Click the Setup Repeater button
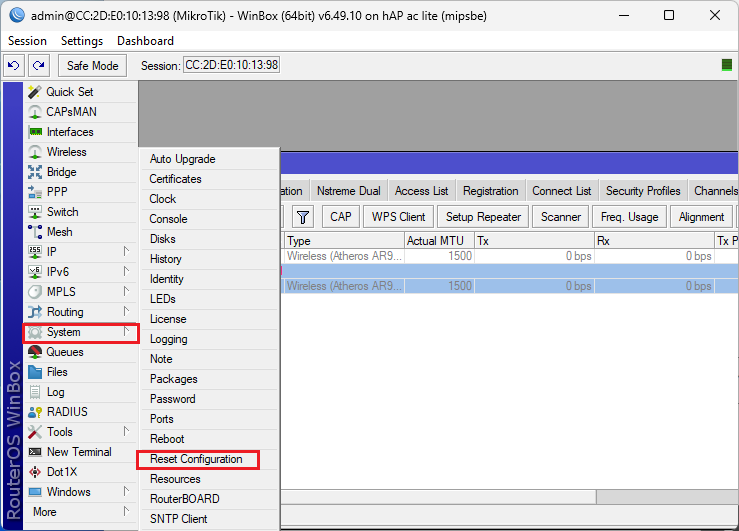 [x=483, y=217]
